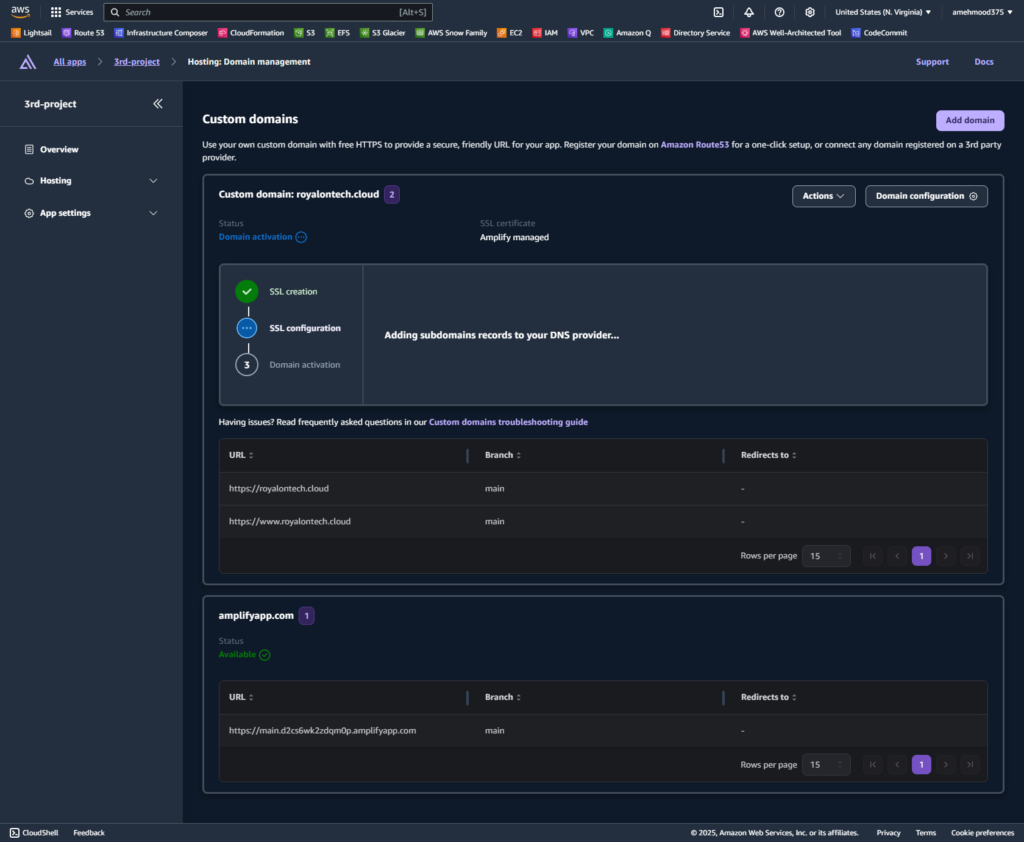Open the help question mark menu
This screenshot has height=842, width=1024.
pos(779,12)
